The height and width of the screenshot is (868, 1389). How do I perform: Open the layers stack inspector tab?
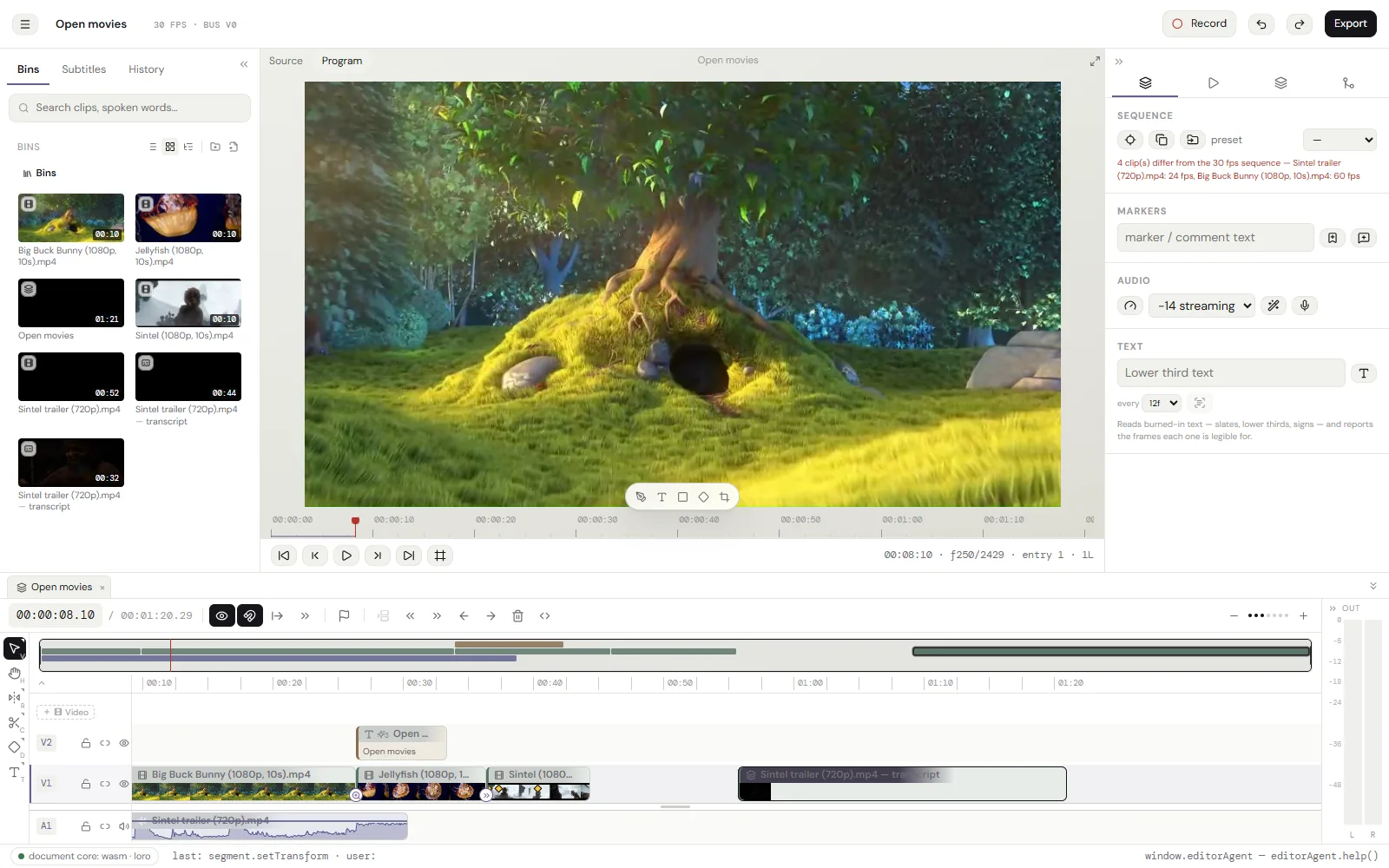[1280, 83]
